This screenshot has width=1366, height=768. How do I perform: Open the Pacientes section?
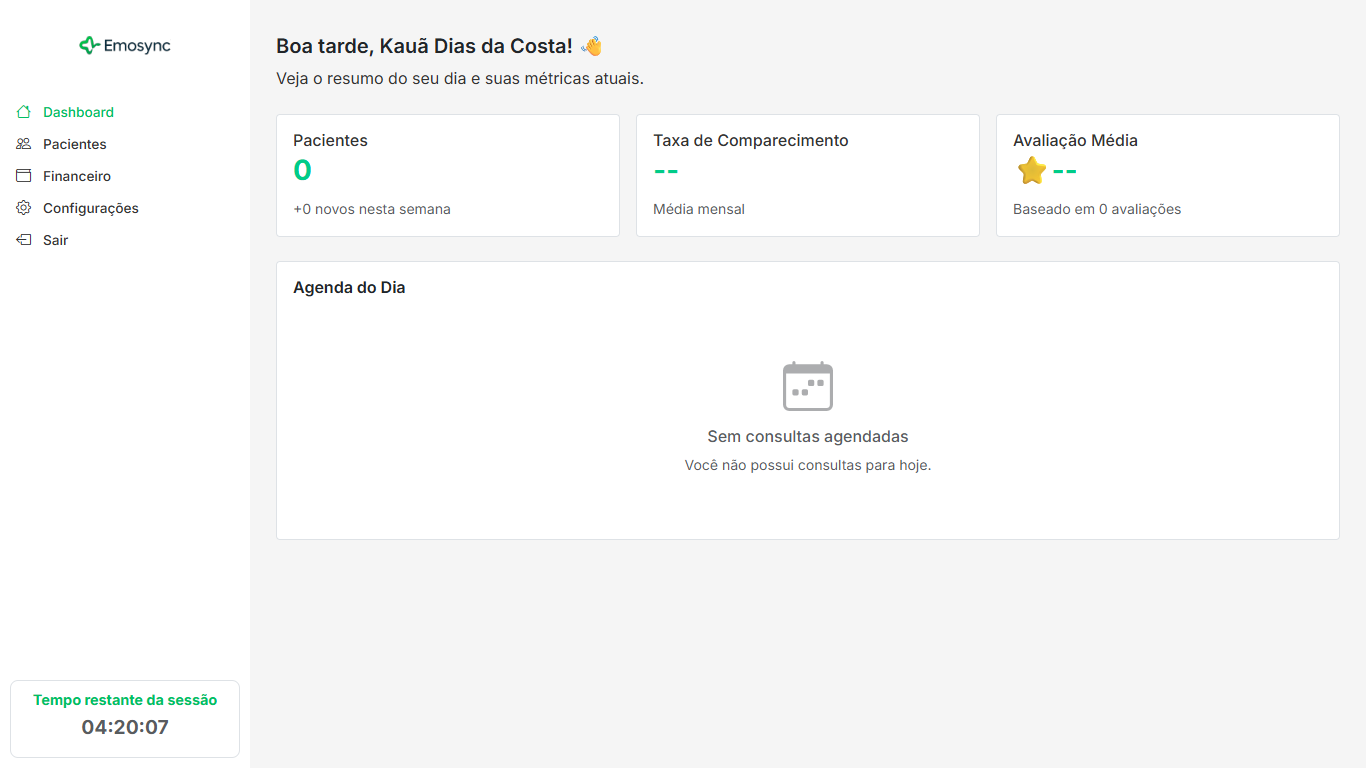[74, 143]
